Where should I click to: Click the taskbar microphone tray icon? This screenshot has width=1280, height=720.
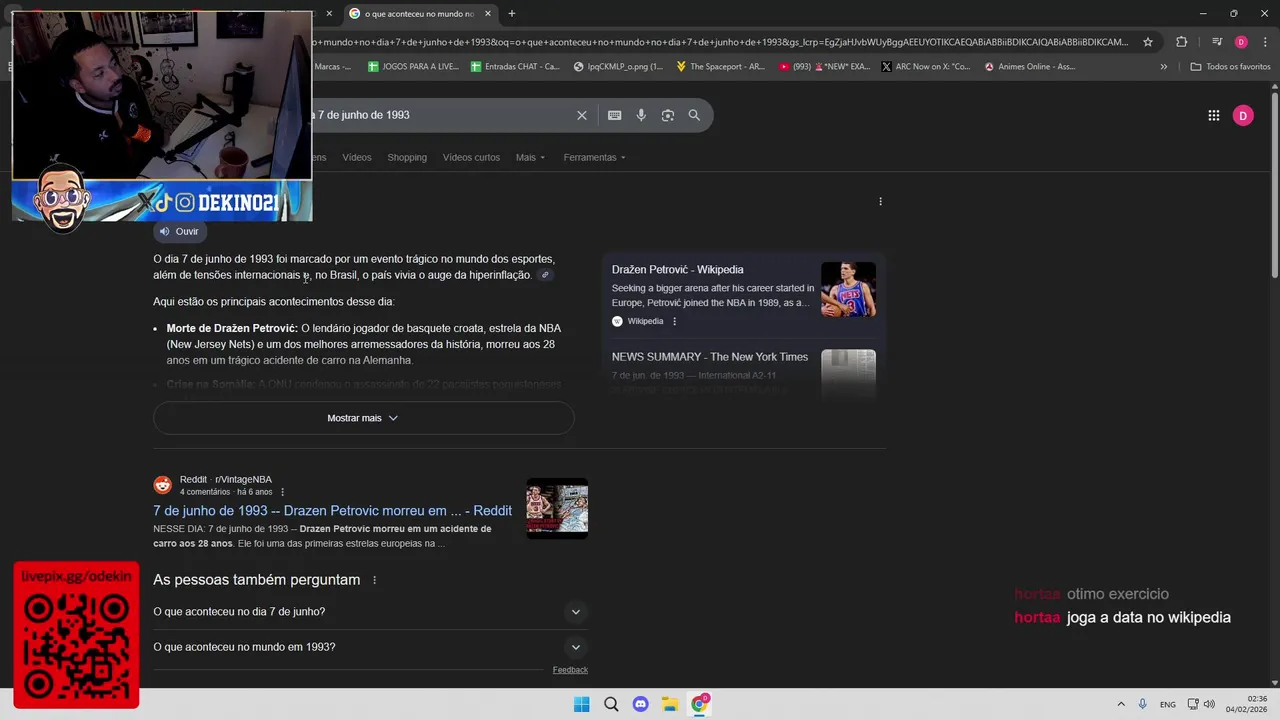(x=1143, y=704)
